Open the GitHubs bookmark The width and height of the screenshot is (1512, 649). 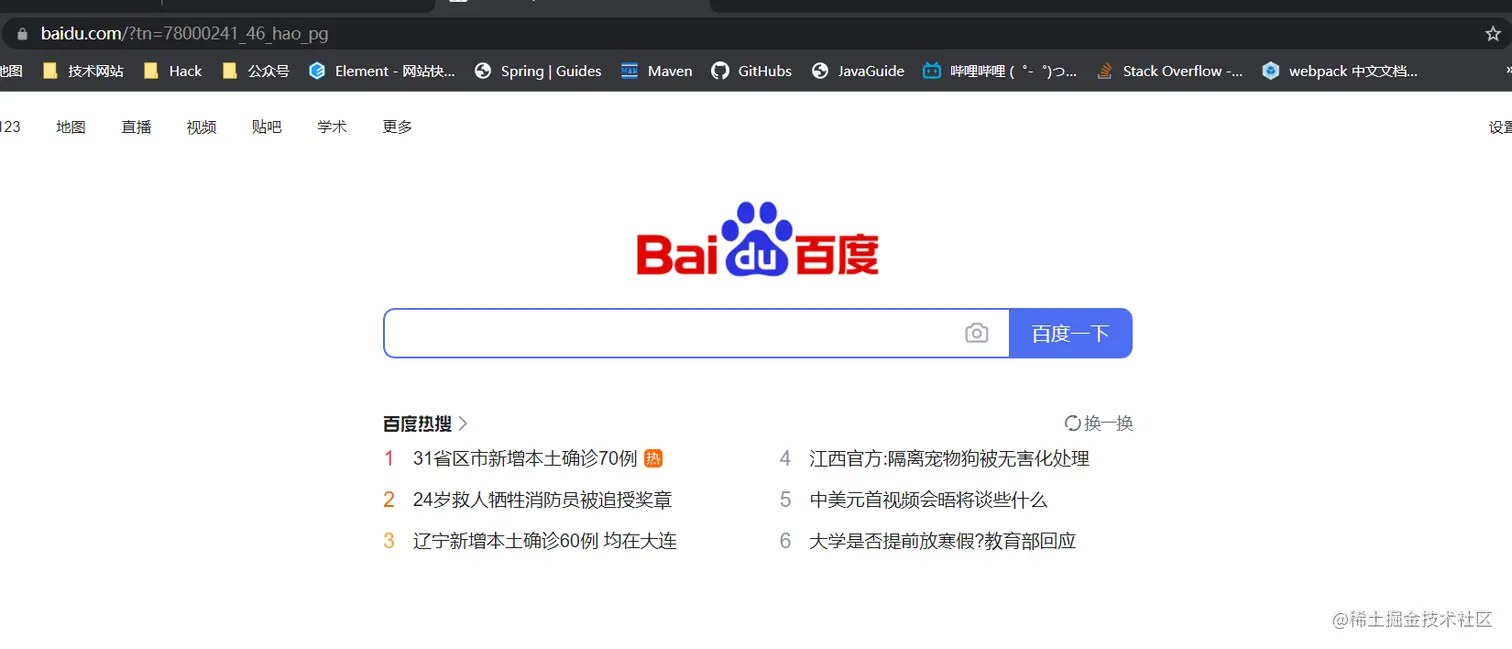(x=751, y=71)
